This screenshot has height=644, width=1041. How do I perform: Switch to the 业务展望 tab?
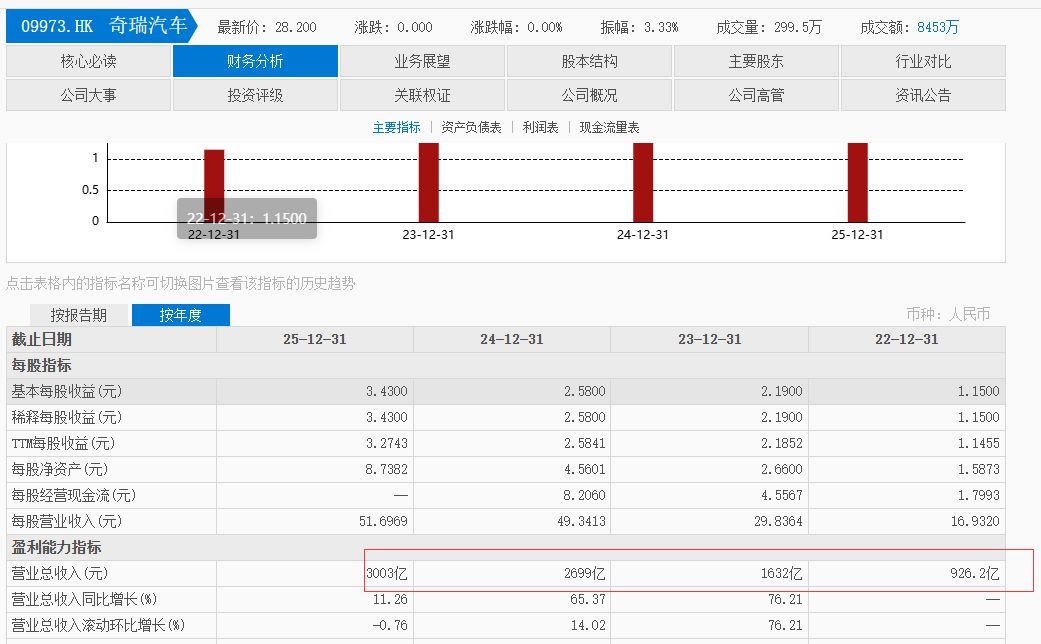click(422, 61)
